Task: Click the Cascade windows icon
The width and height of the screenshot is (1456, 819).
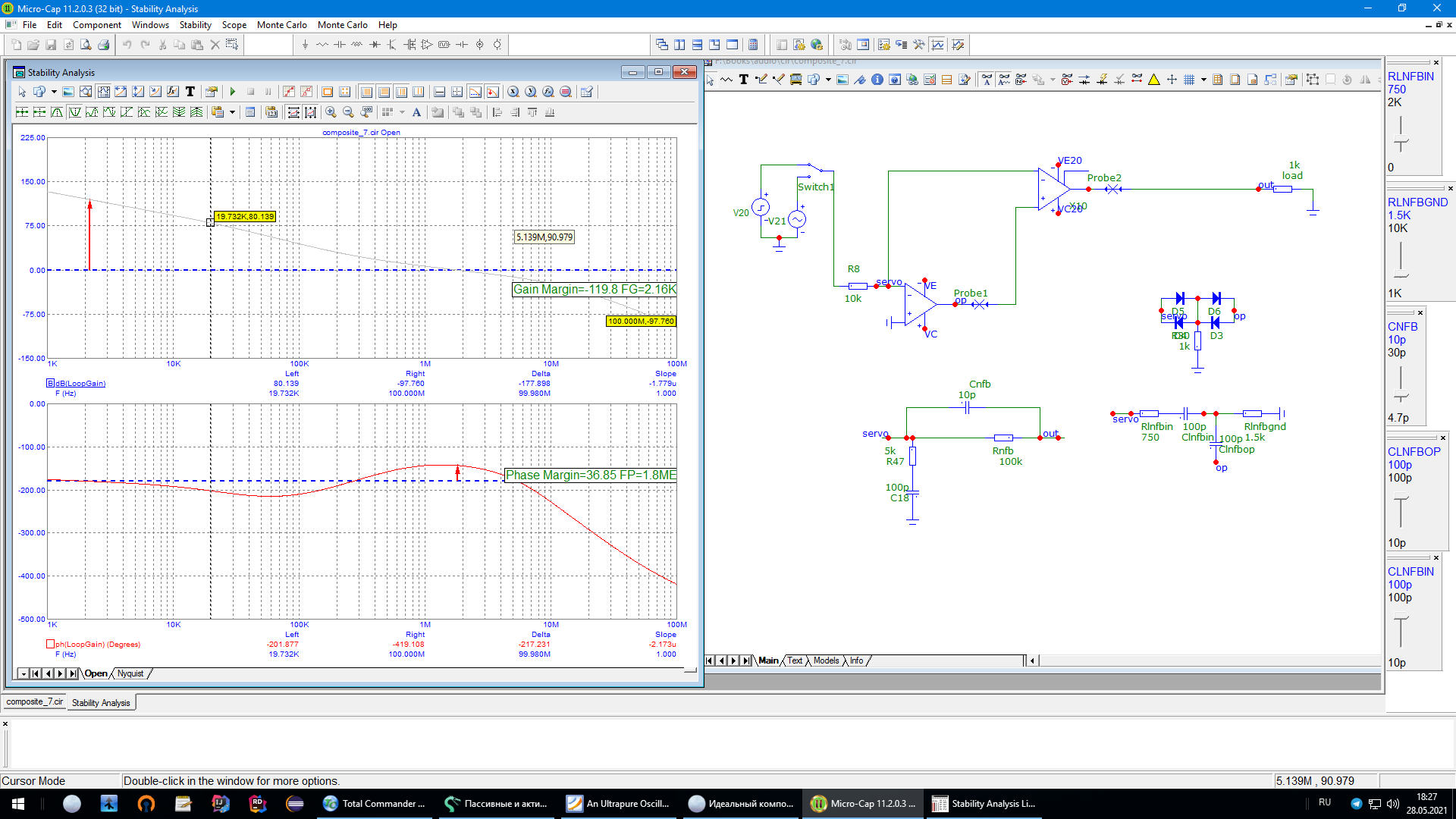Action: coord(662,45)
